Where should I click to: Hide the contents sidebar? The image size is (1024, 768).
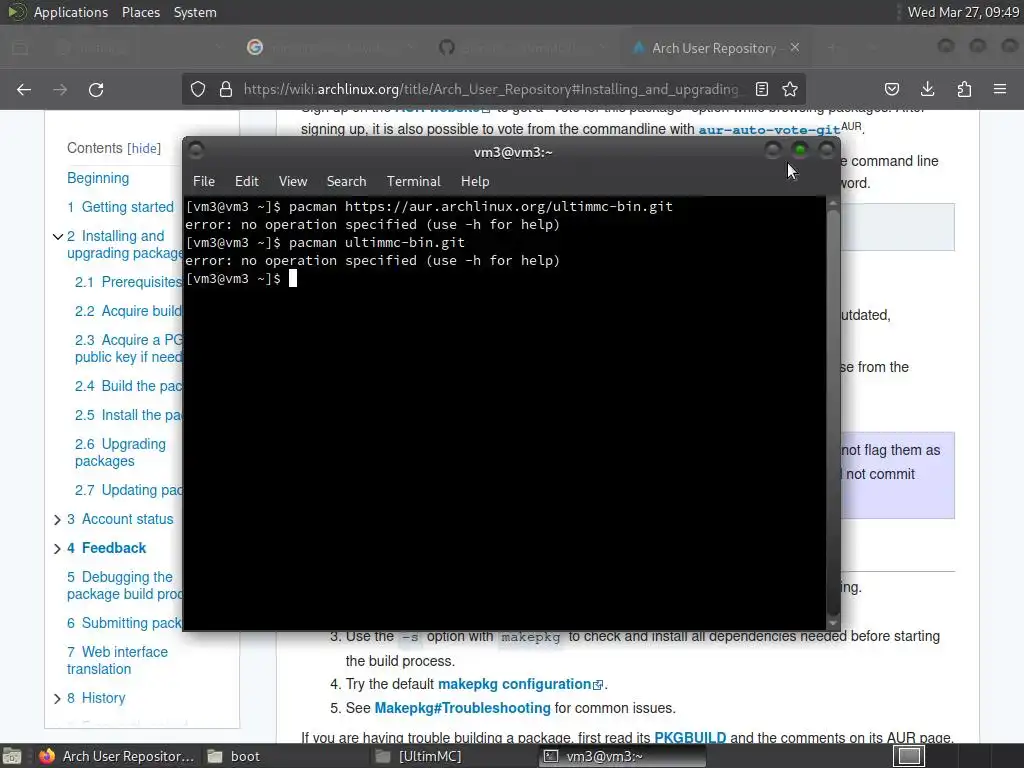pos(144,148)
